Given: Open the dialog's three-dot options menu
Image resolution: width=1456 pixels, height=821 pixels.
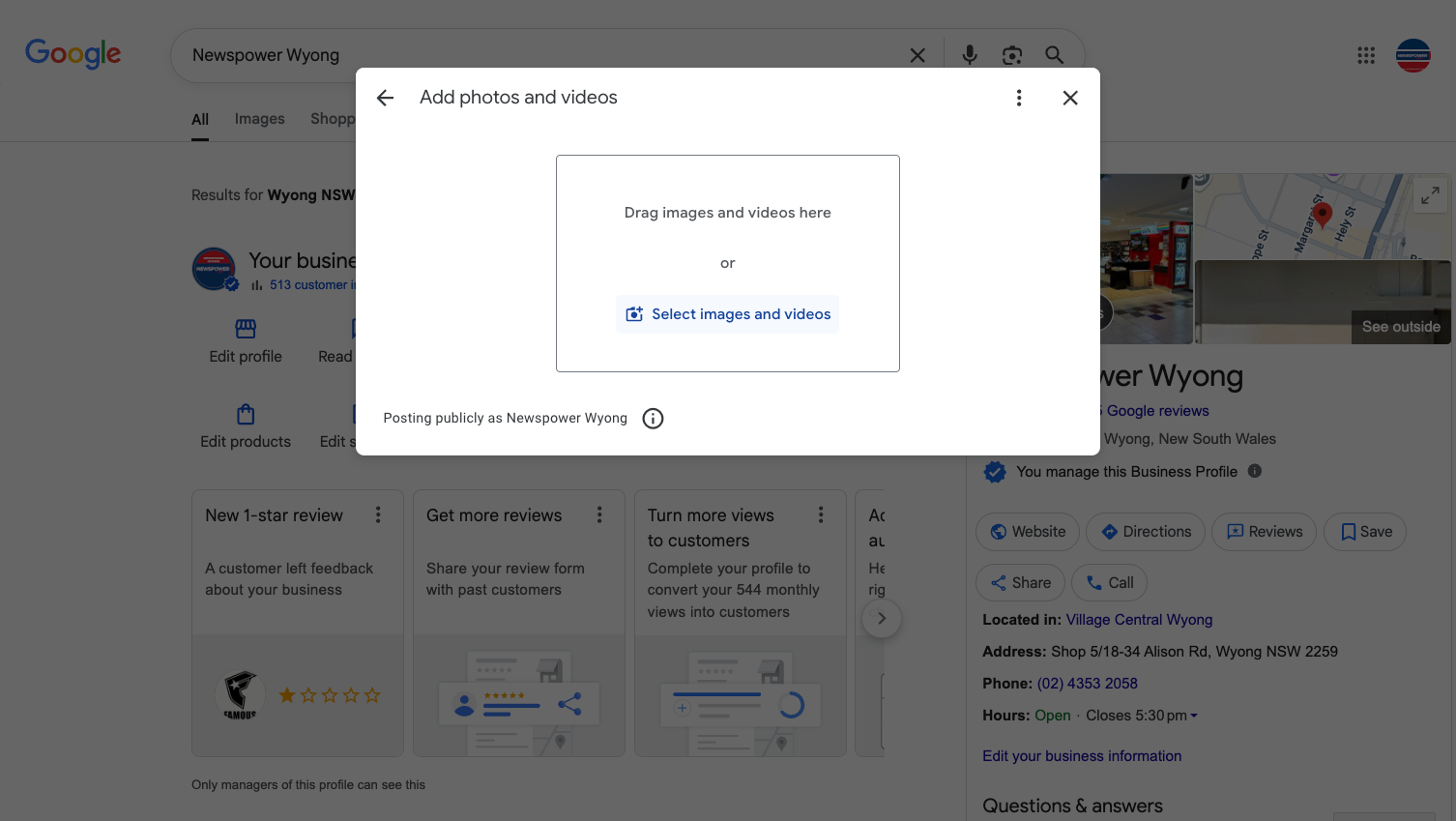Looking at the screenshot, I should pos(1019,98).
